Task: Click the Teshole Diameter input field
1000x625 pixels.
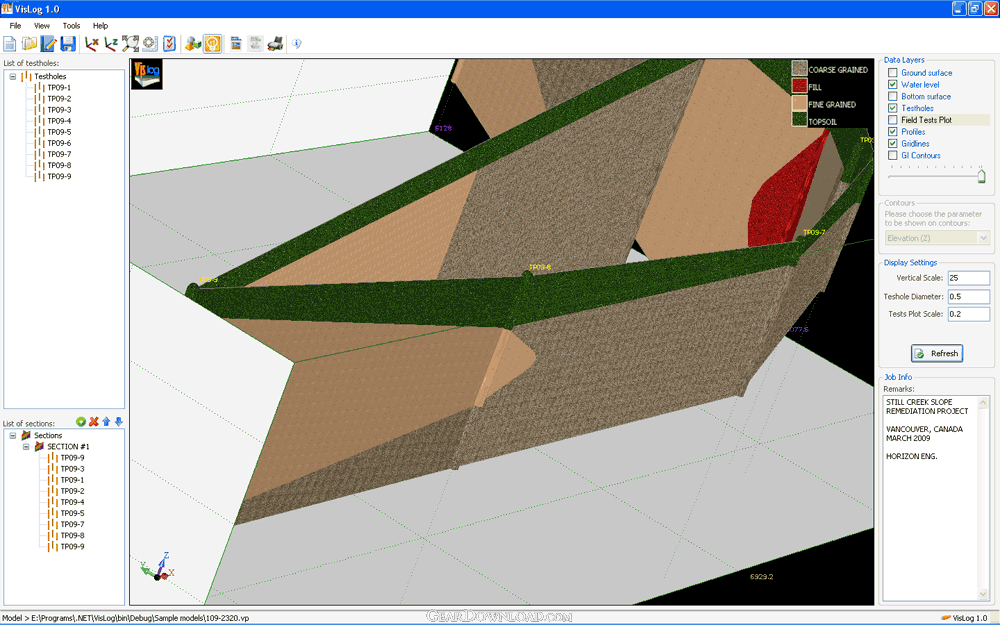Action: pyautogui.click(x=968, y=296)
